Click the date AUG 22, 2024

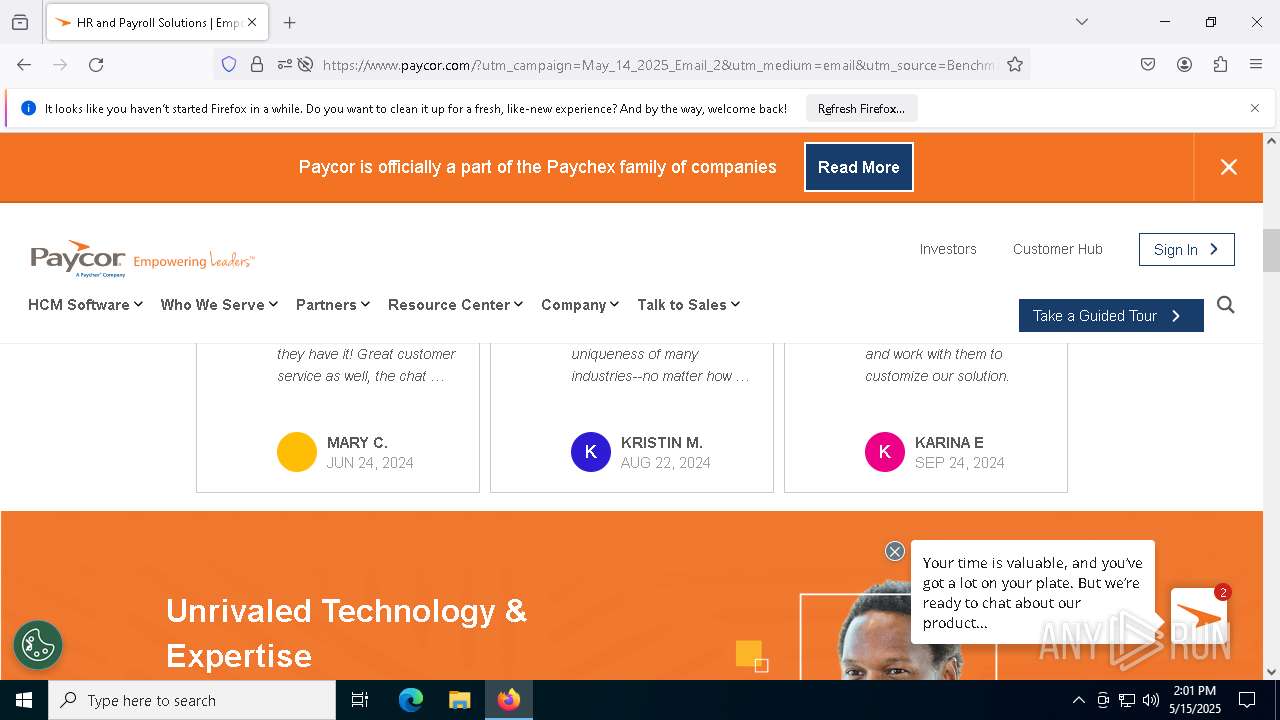coord(665,463)
